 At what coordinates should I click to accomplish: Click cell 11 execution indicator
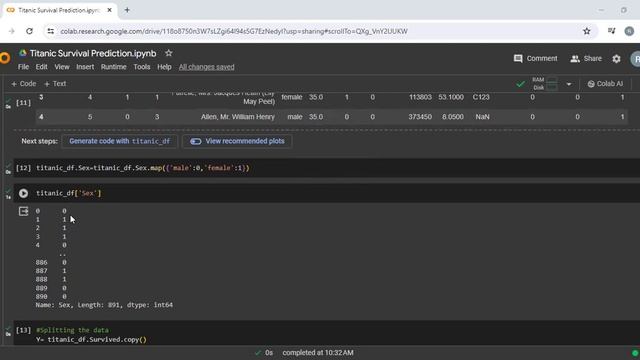pos(23,102)
